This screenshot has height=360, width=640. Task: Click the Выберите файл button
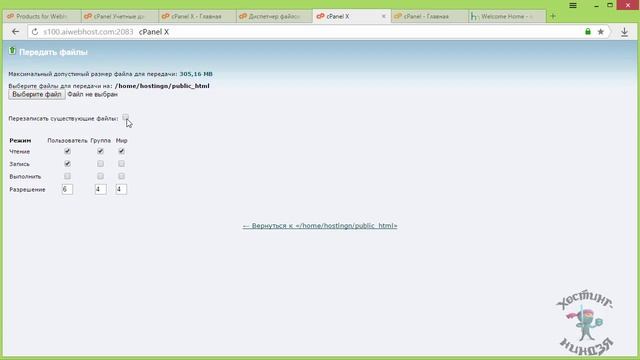pos(37,94)
